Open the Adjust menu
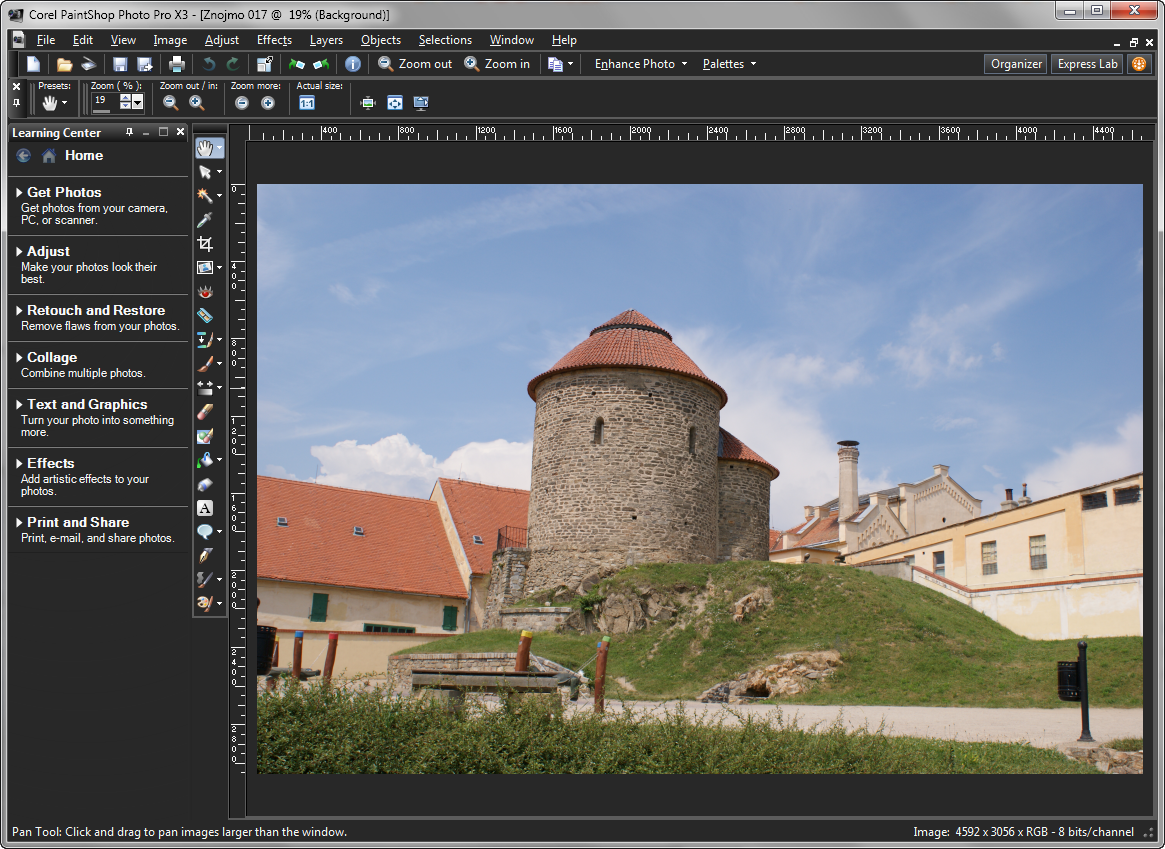 click(221, 40)
